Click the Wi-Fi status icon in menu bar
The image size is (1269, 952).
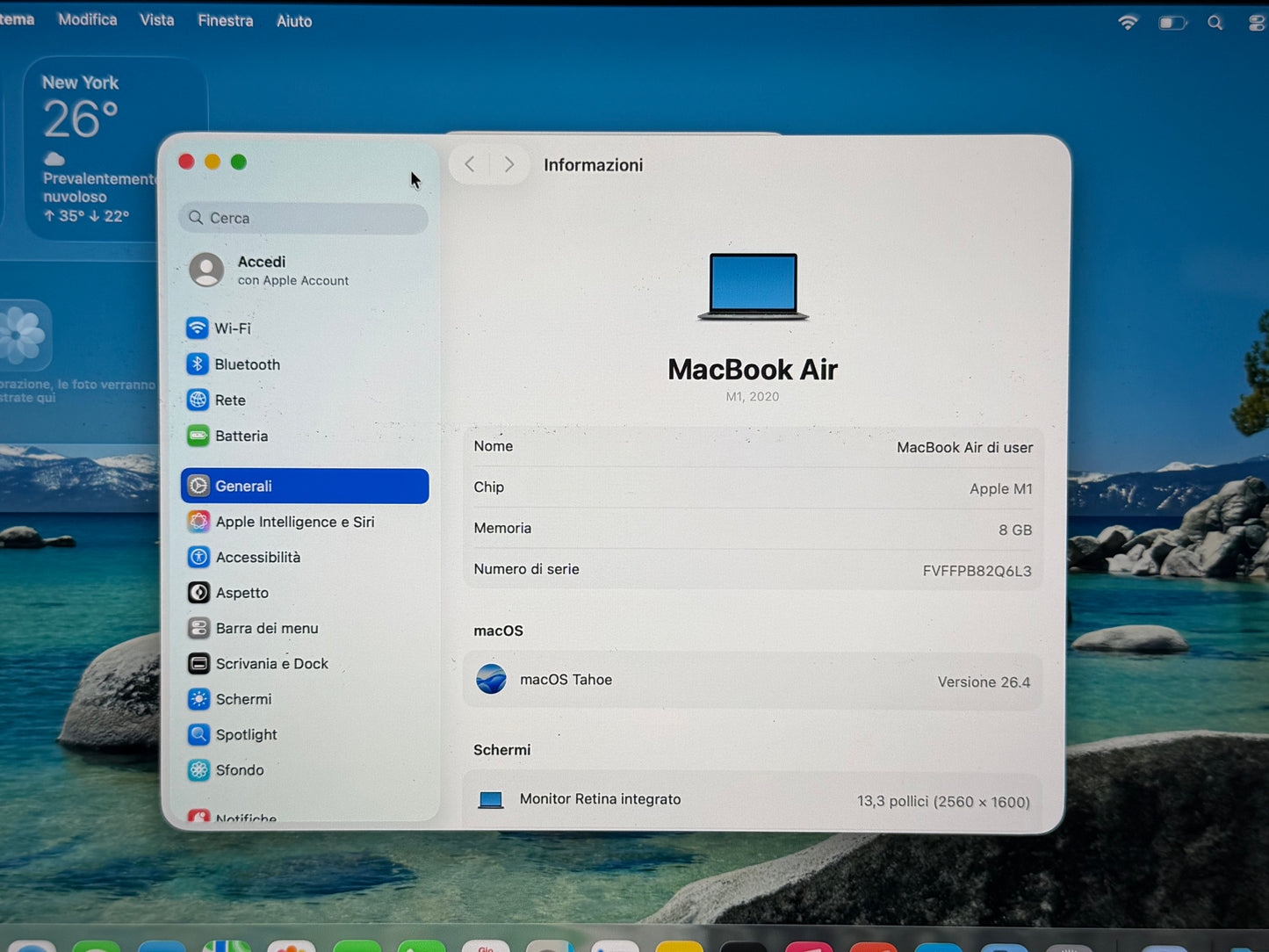(1128, 23)
